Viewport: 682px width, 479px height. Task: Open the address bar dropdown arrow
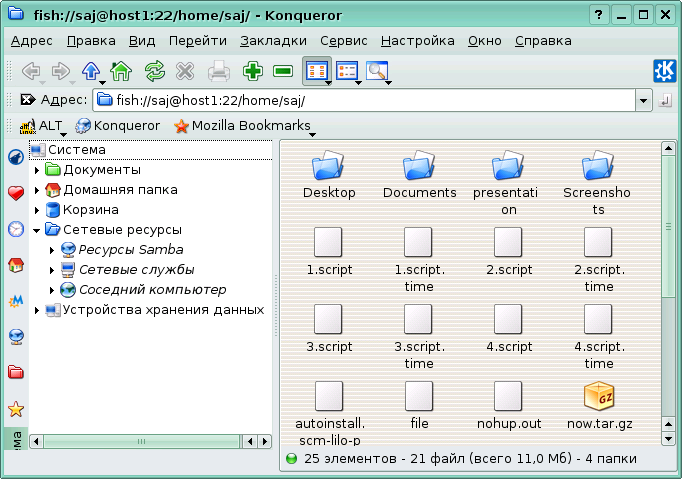coord(643,100)
